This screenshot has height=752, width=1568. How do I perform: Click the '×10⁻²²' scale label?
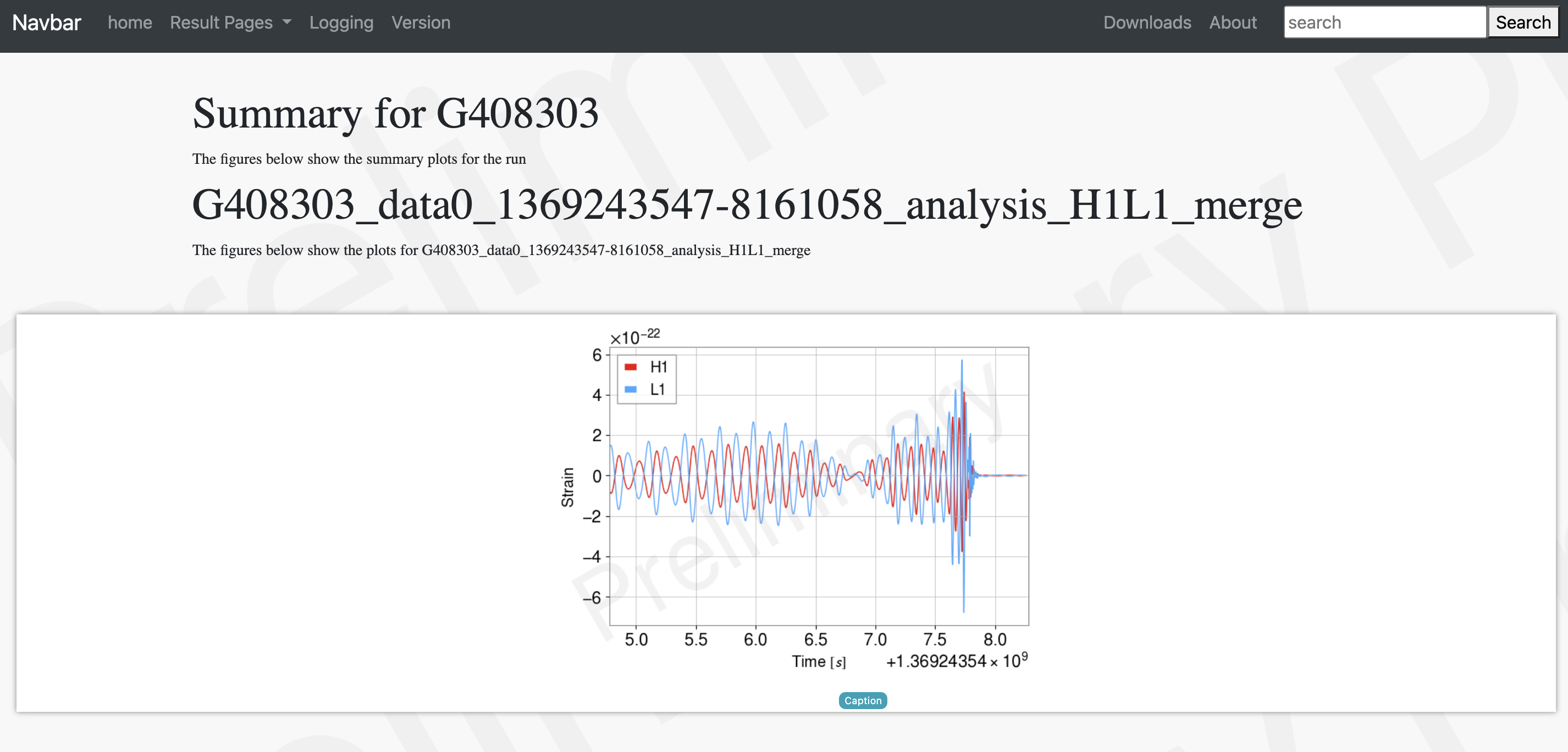click(x=635, y=336)
